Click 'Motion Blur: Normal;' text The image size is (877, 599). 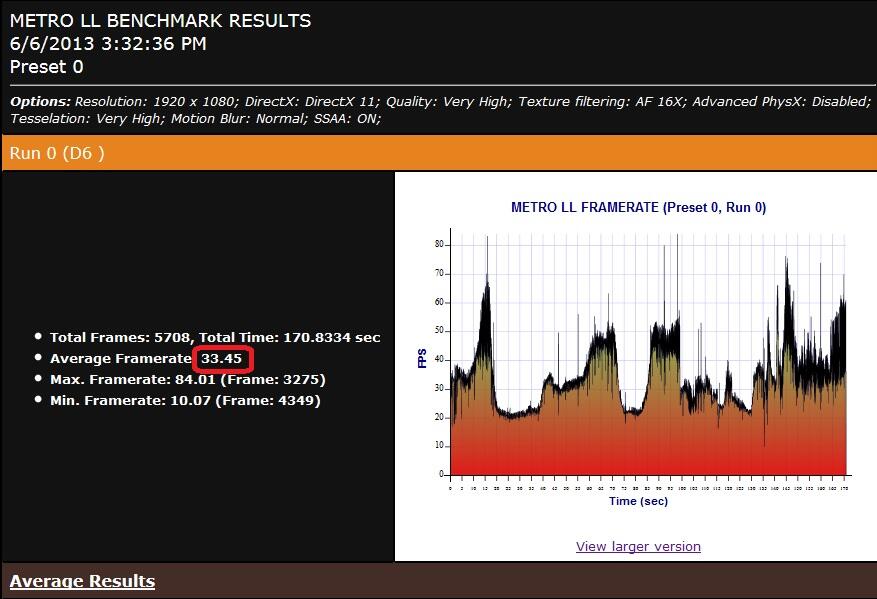pyautogui.click(x=239, y=119)
